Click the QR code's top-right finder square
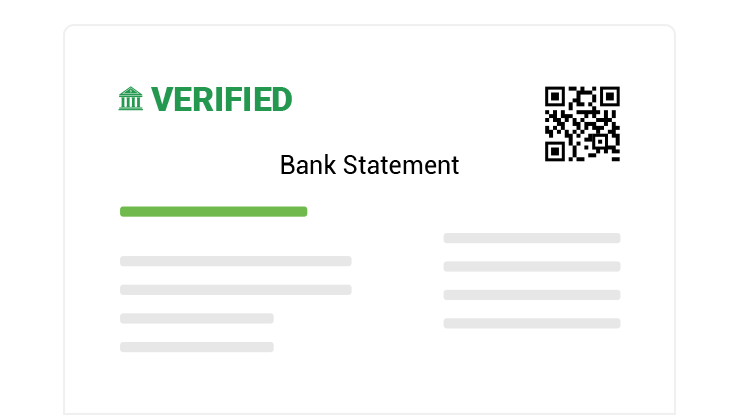The height and width of the screenshot is (415, 739). [610, 96]
